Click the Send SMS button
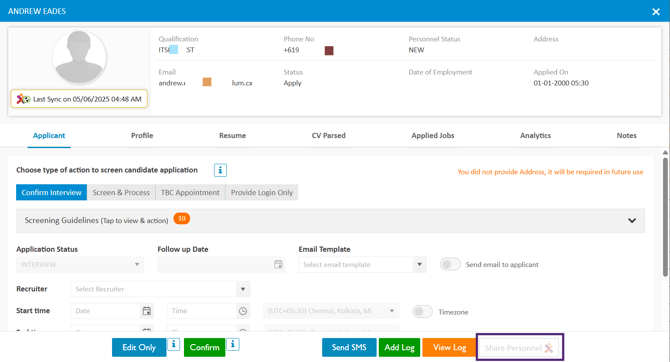670x362 pixels. (x=349, y=347)
